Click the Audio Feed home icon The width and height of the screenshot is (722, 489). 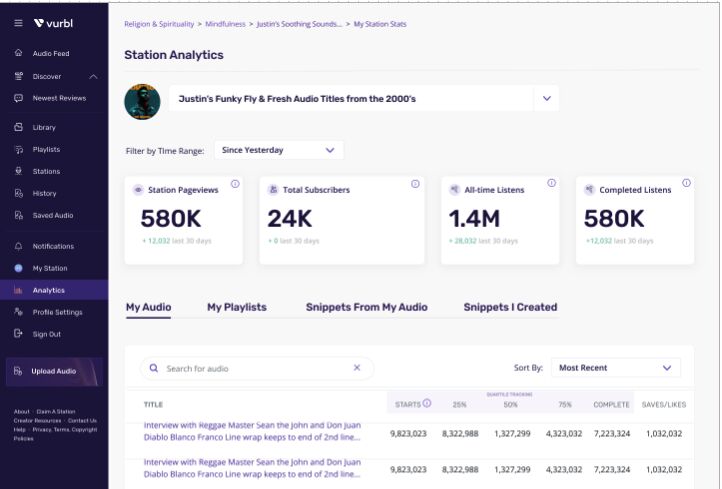pos(18,53)
